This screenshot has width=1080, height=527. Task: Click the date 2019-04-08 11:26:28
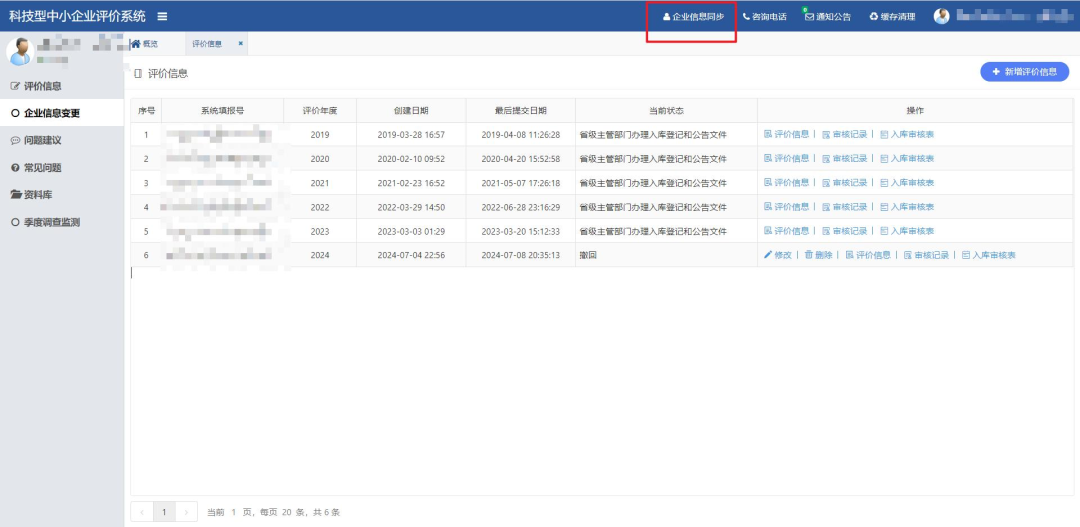click(521, 134)
